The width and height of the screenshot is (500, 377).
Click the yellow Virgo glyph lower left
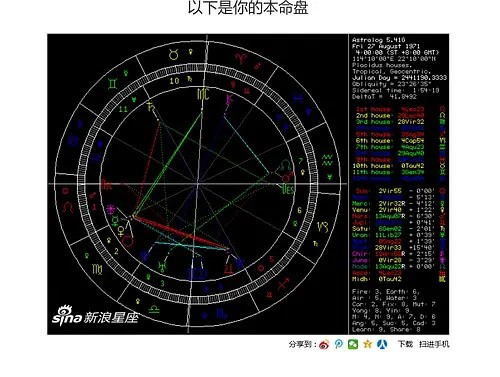(97, 269)
